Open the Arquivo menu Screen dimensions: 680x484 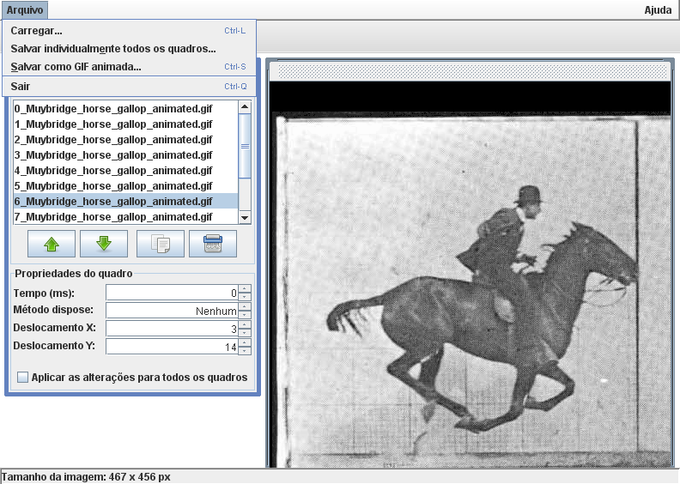tap(25, 10)
